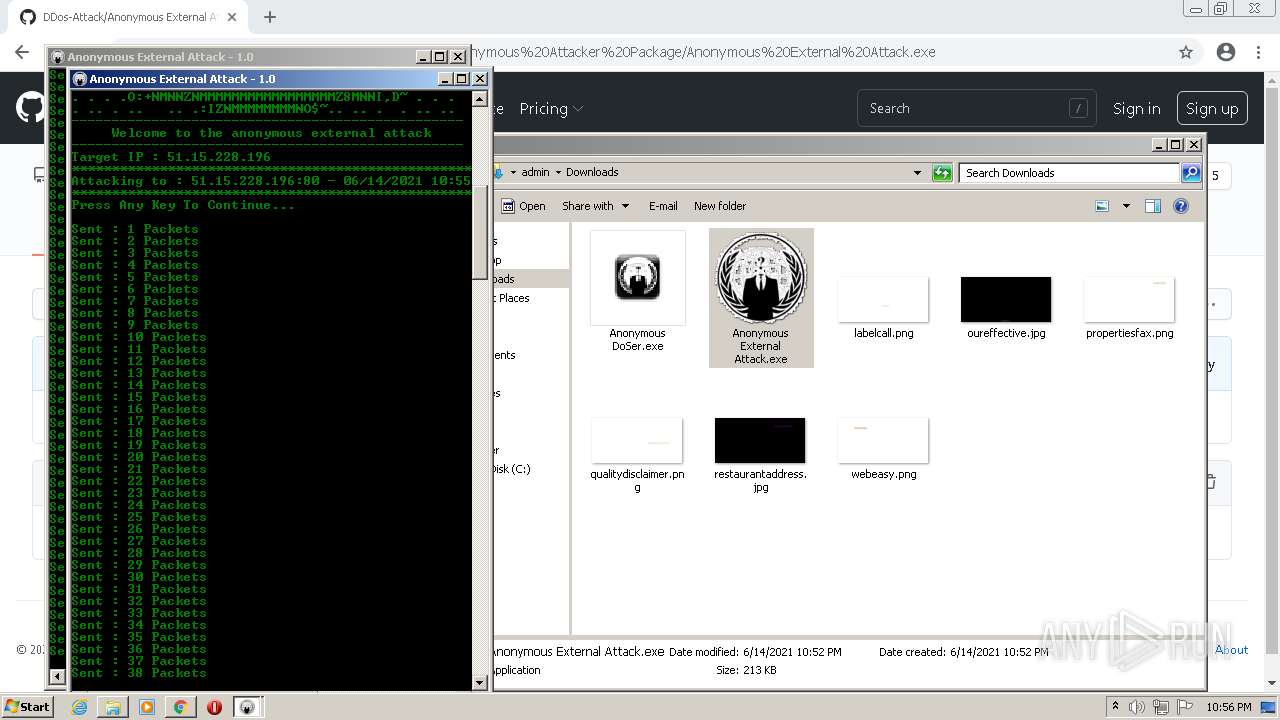
Task: Open the Anonymous DoSer.exe file icon
Action: [637, 278]
